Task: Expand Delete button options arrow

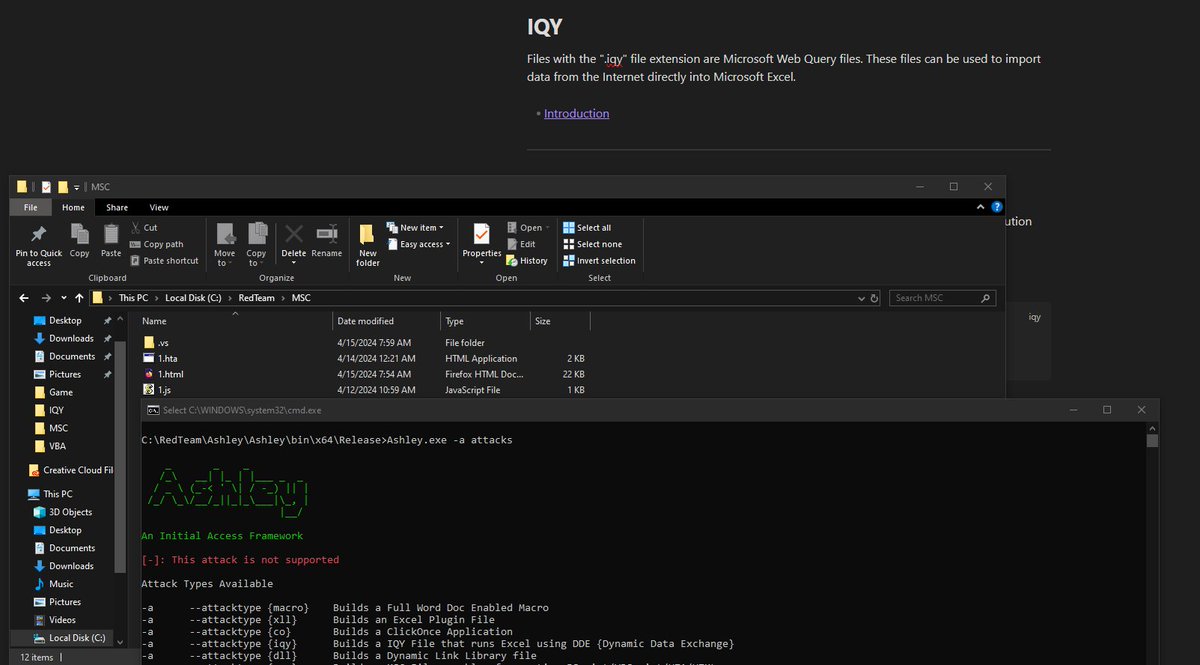Action: (294, 263)
